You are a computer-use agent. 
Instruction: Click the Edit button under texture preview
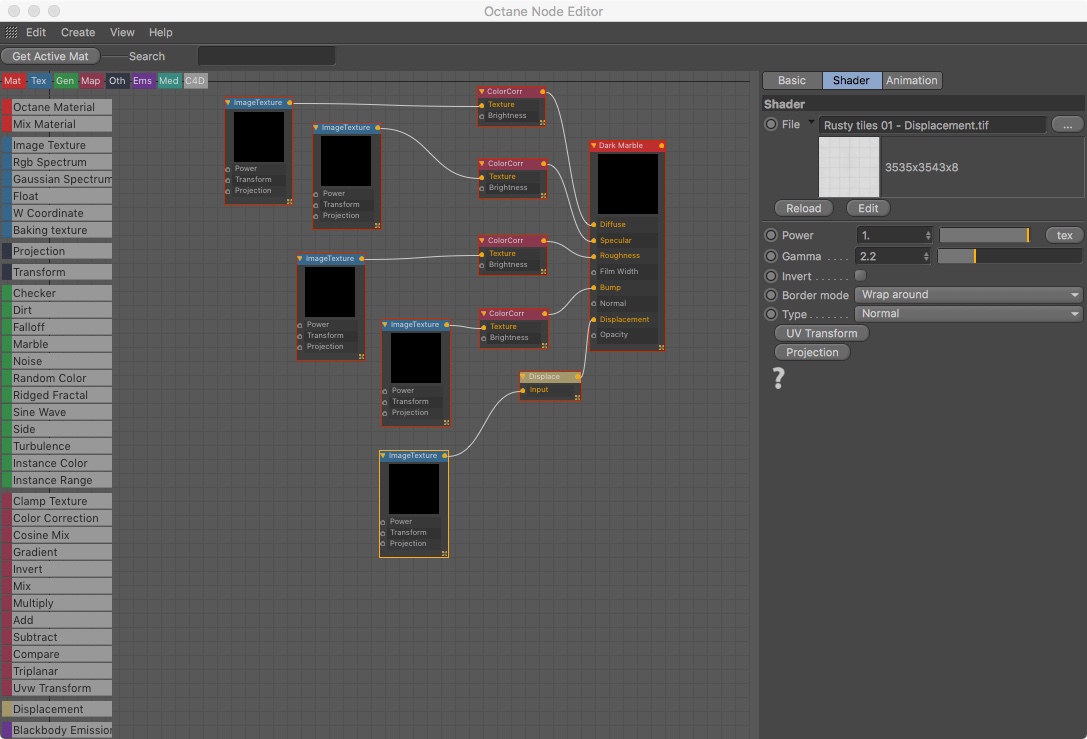[x=868, y=208]
